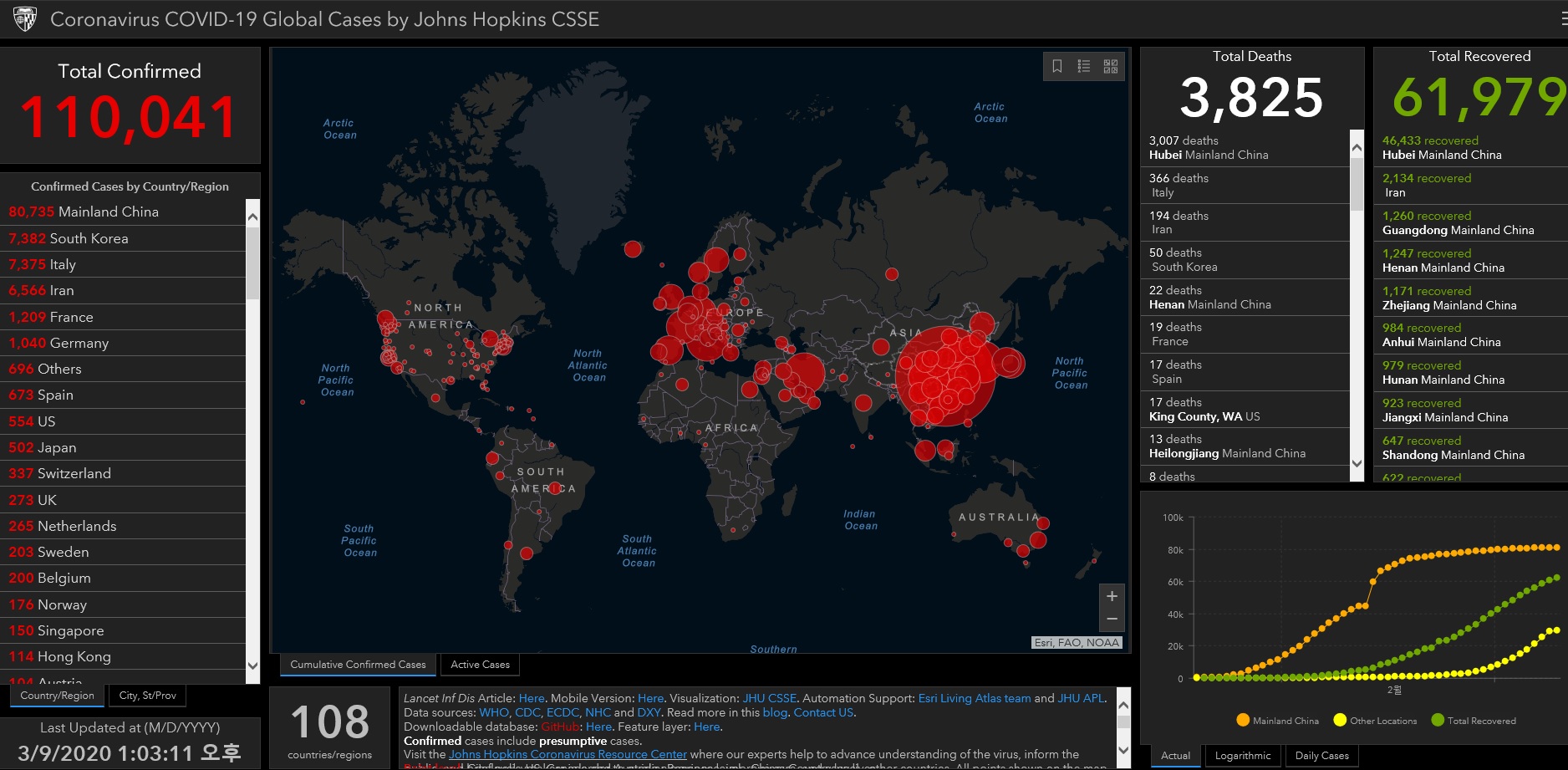This screenshot has height=770, width=1568.
Task: Select Singapore in confirmed cases list
Action: point(124,630)
